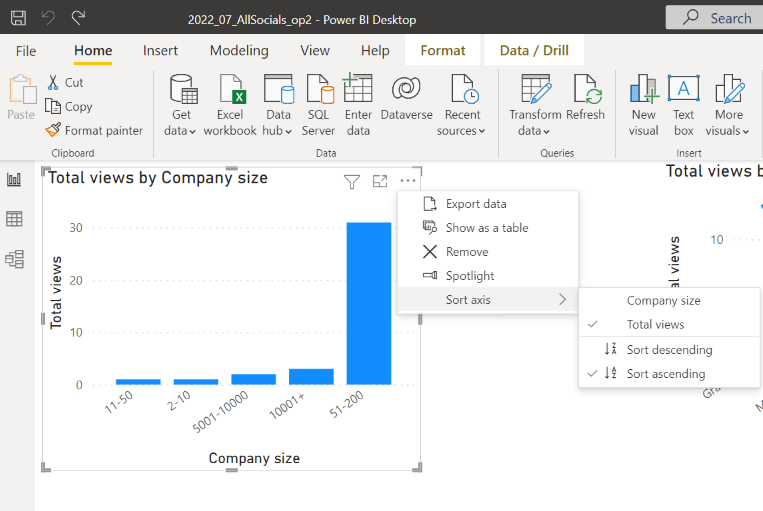Click the More options ellipsis on visual
This screenshot has height=511, width=763.
coord(408,181)
